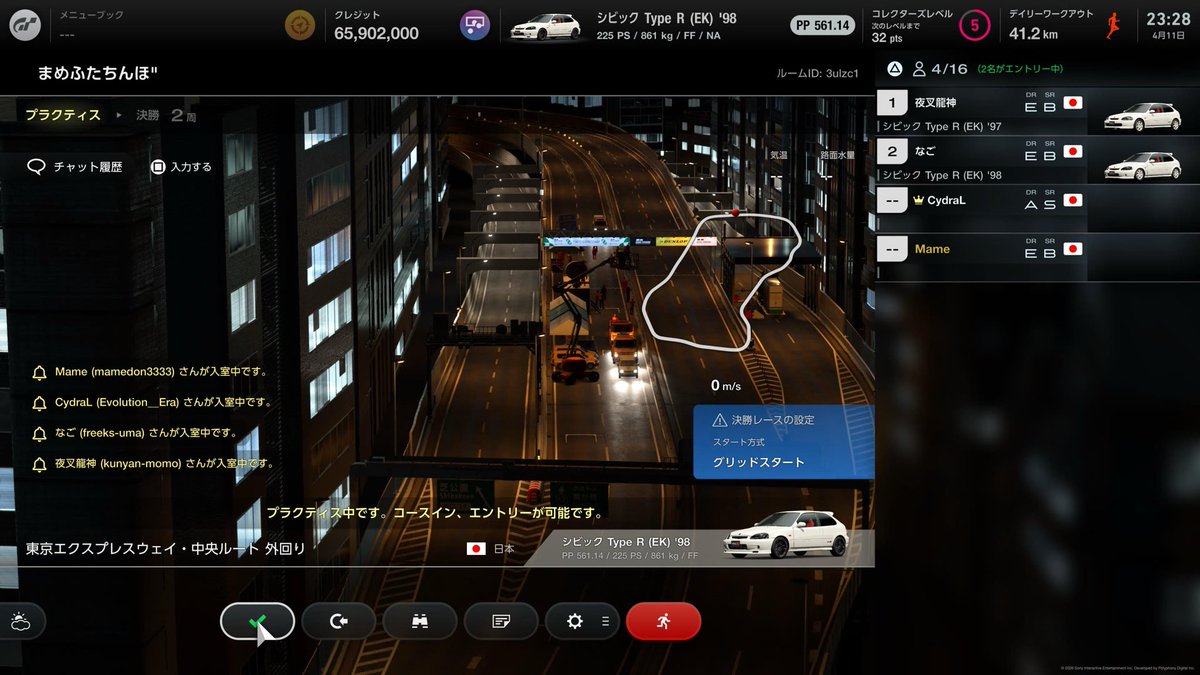The width and height of the screenshot is (1200, 675).
Task: Click the warning icon on 決勝レースの設定
Action: (x=719, y=420)
